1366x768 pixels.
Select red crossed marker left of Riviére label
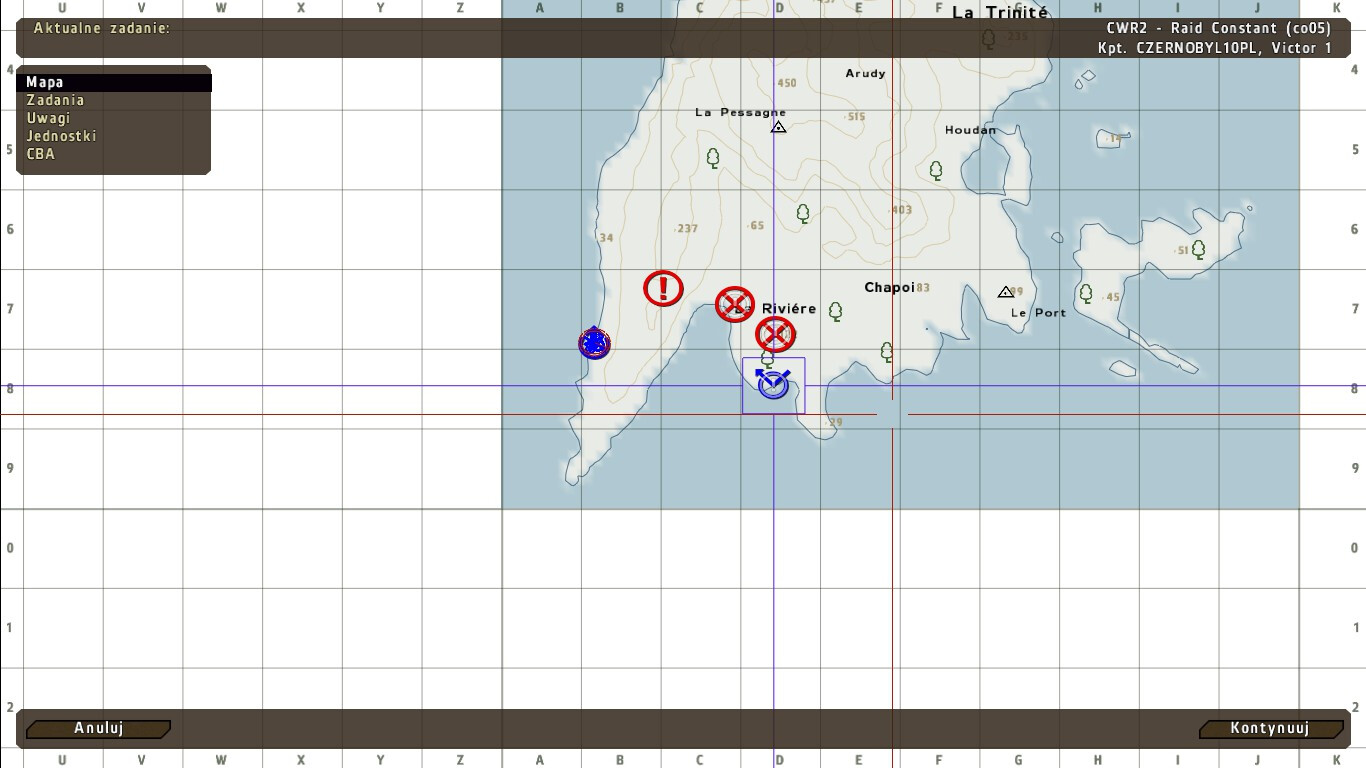(x=735, y=304)
